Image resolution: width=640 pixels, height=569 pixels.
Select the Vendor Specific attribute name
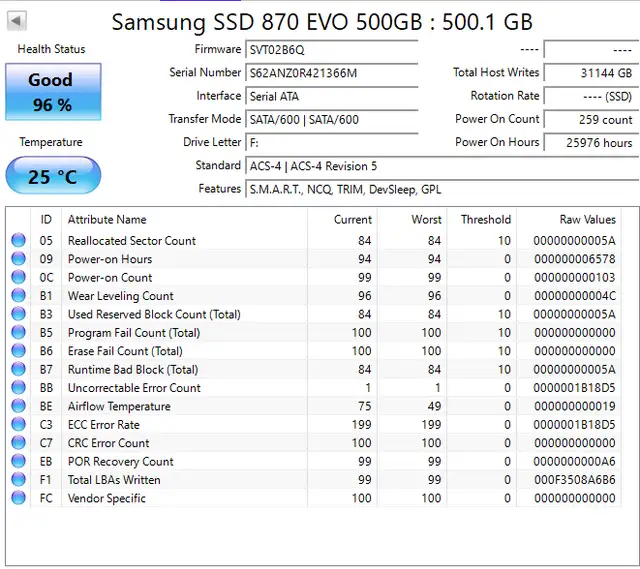click(x=107, y=498)
